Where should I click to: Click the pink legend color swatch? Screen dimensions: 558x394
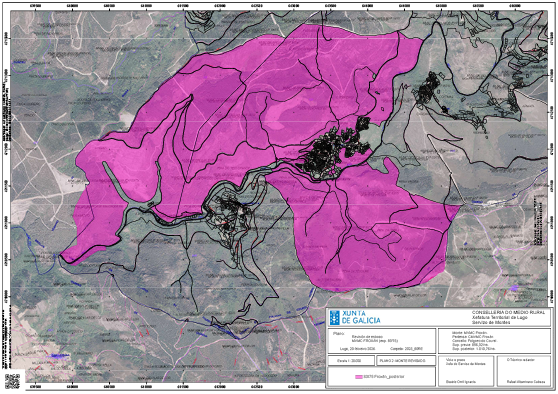[x=359, y=377]
